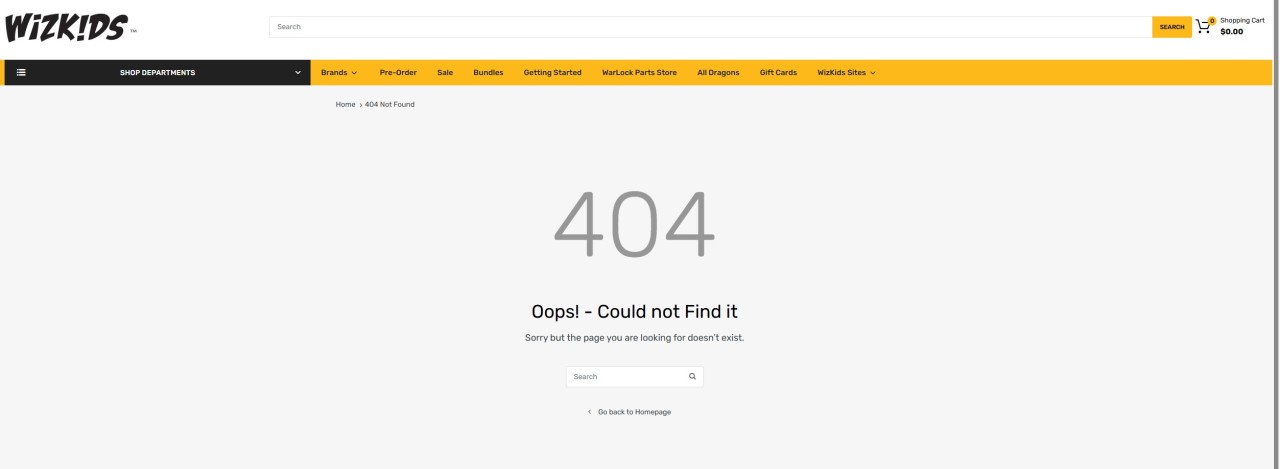Click the 'Sorry but the page' message text
The height and width of the screenshot is (469, 1280).
coord(634,338)
